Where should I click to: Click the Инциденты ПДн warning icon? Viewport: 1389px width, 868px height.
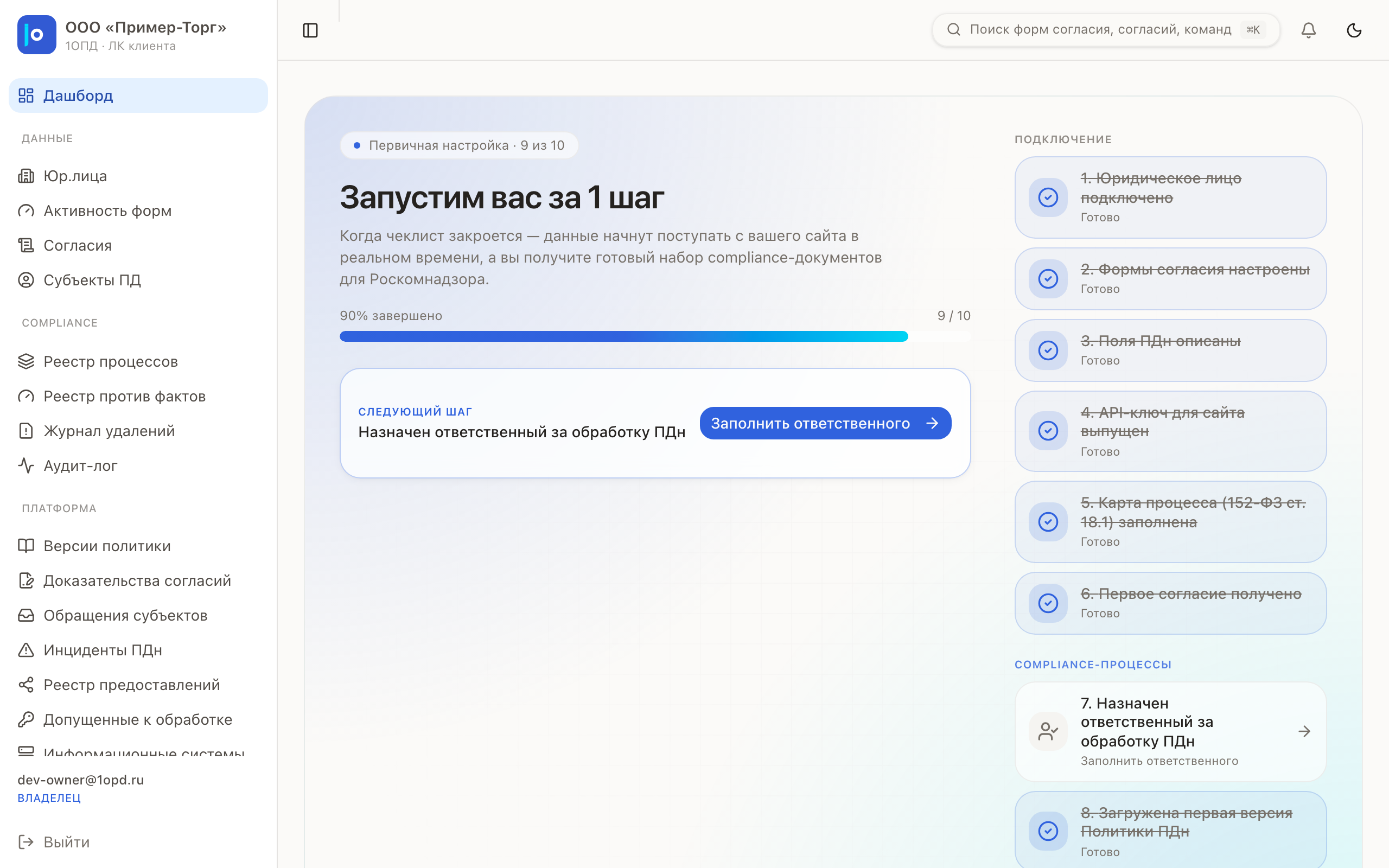coord(26,650)
